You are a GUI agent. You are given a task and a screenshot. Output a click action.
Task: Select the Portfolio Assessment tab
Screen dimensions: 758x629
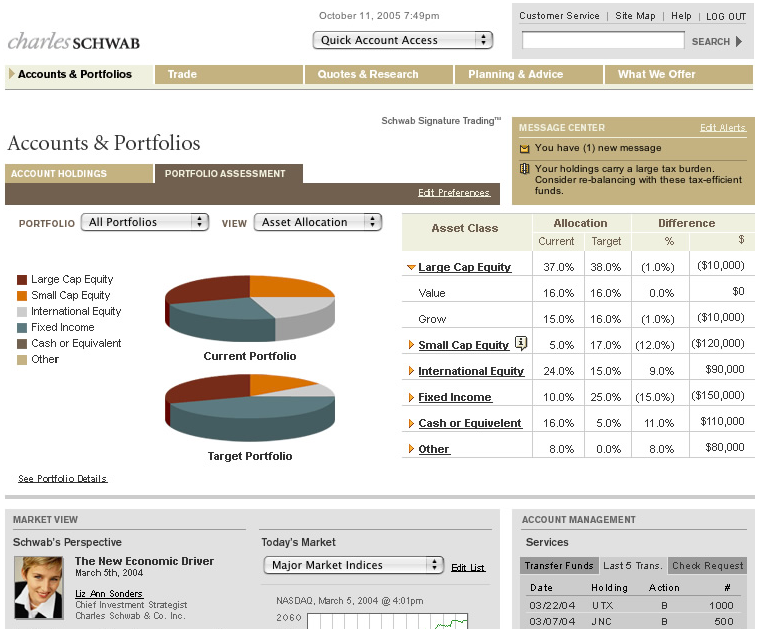pos(229,174)
